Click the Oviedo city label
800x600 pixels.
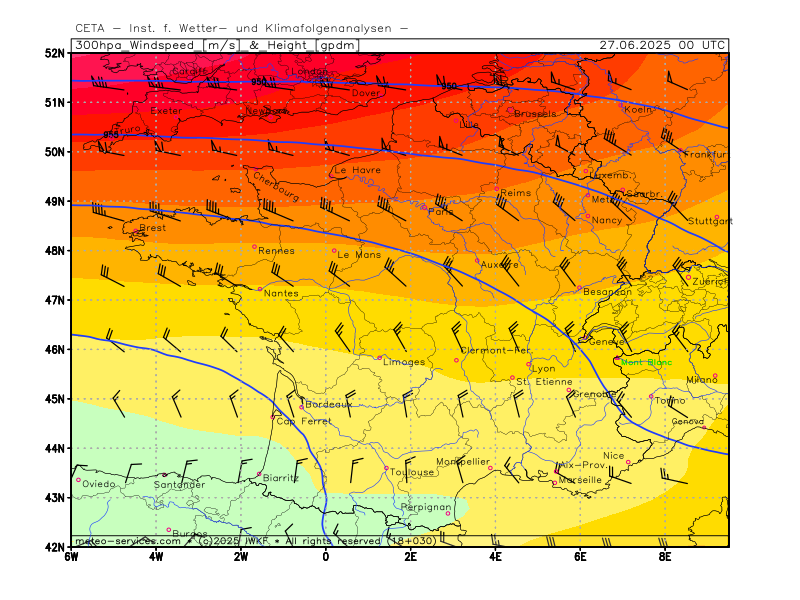coord(98,483)
